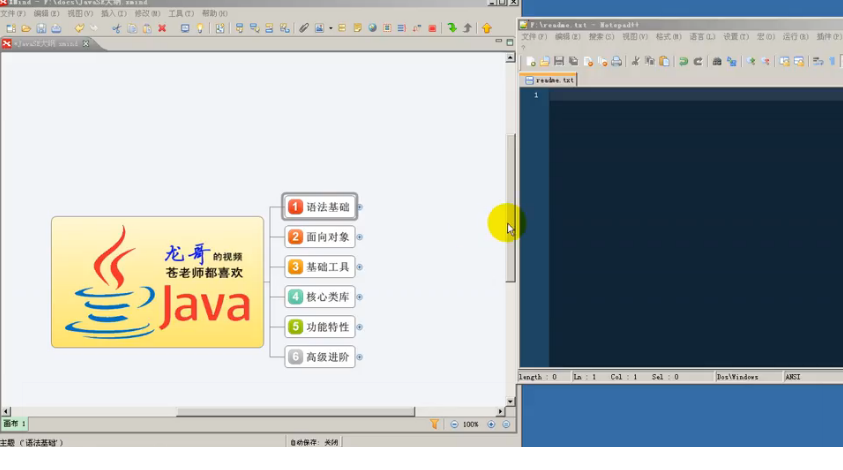Open the 语言(L) menu in Notepad++
843x470 pixels.
[x=702, y=37]
